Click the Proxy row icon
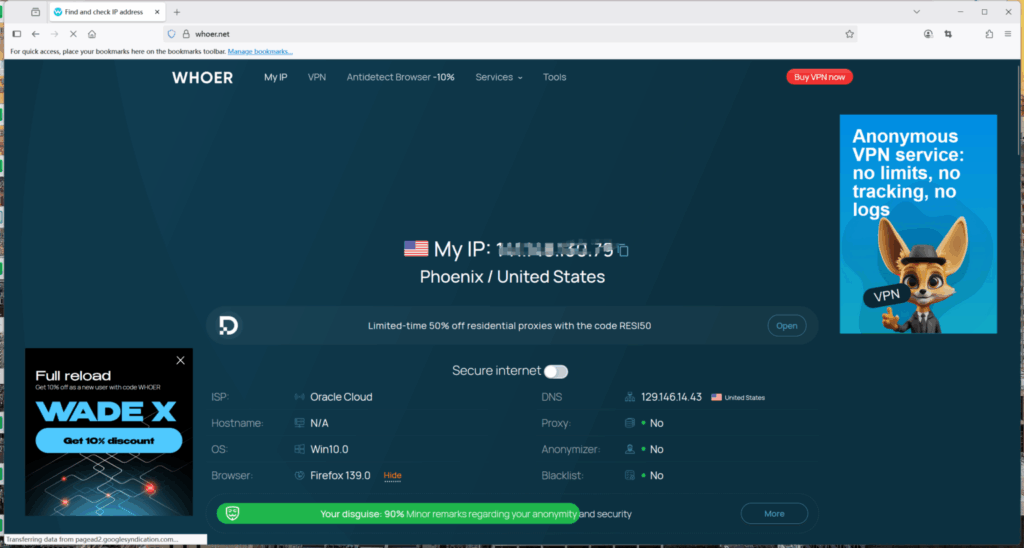 630,423
